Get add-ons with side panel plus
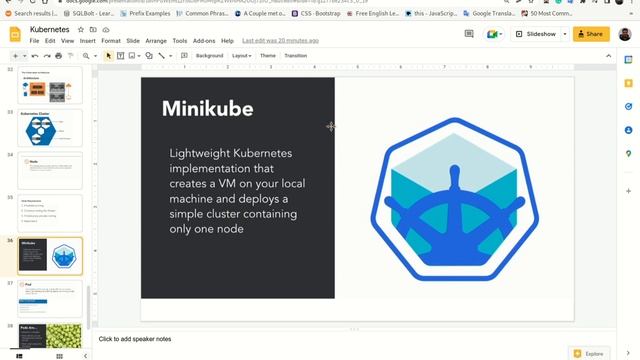This screenshot has height=360, width=640. [628, 191]
